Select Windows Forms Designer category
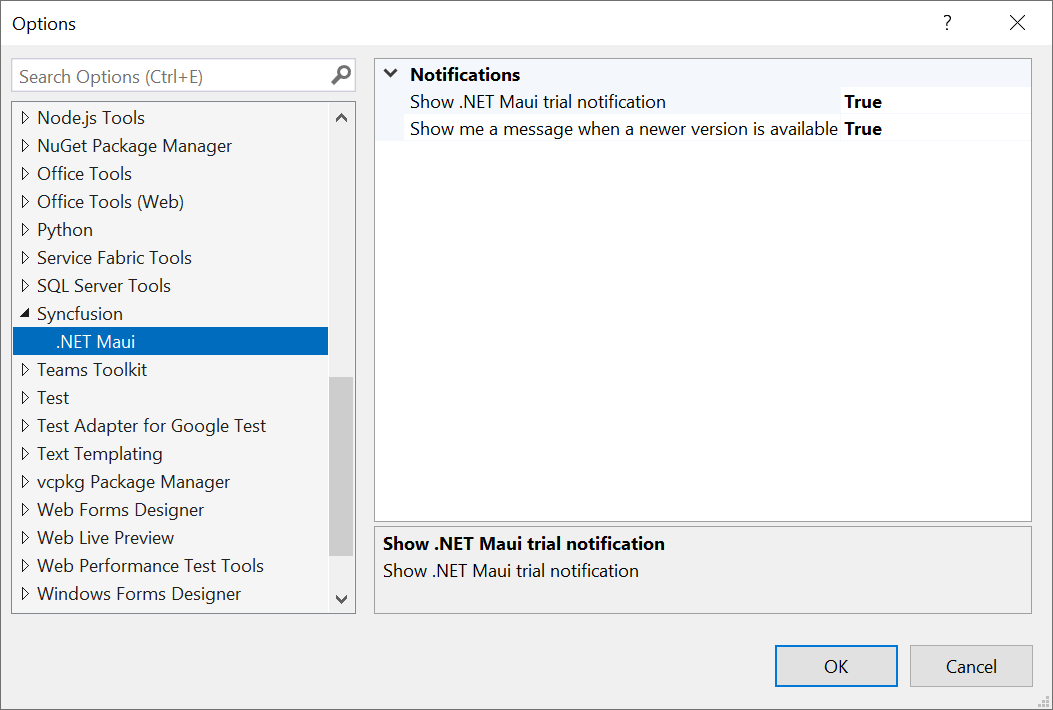Screen dimensions: 1053x710 click(139, 594)
